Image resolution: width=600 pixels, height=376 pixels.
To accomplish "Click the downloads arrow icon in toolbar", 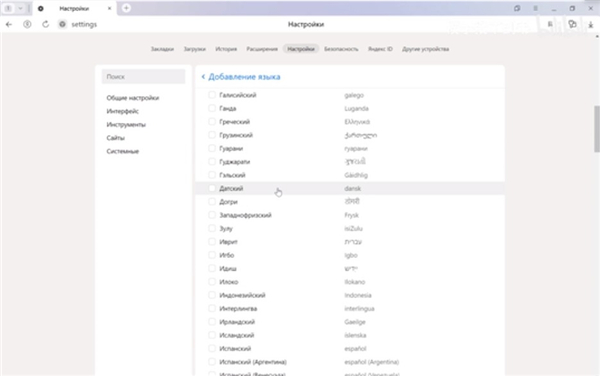I will click(x=590, y=24).
